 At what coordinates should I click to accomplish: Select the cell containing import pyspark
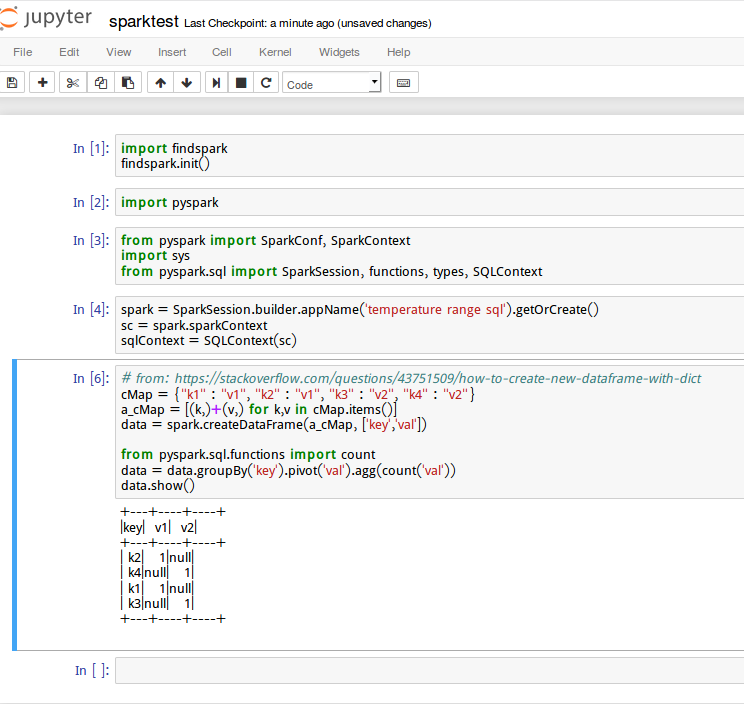point(429,203)
